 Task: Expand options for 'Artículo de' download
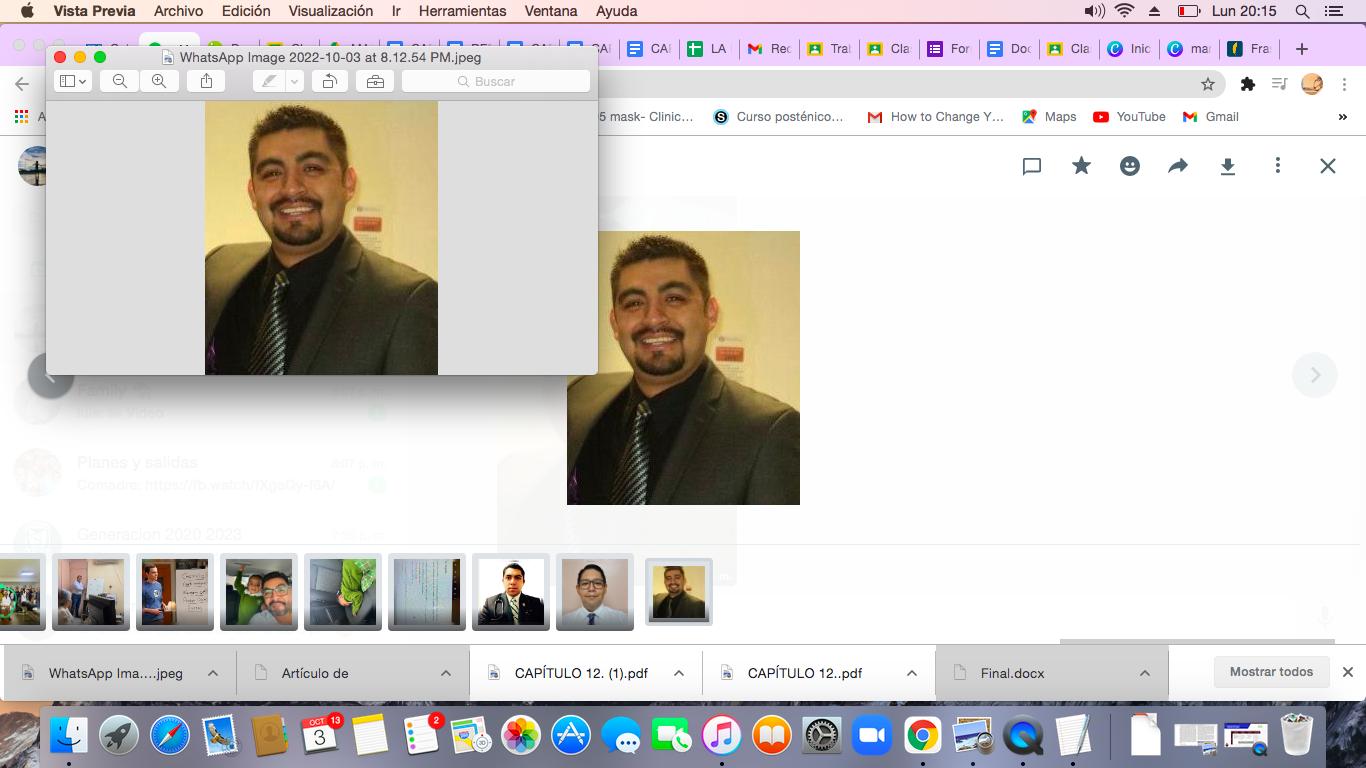pyautogui.click(x=446, y=673)
